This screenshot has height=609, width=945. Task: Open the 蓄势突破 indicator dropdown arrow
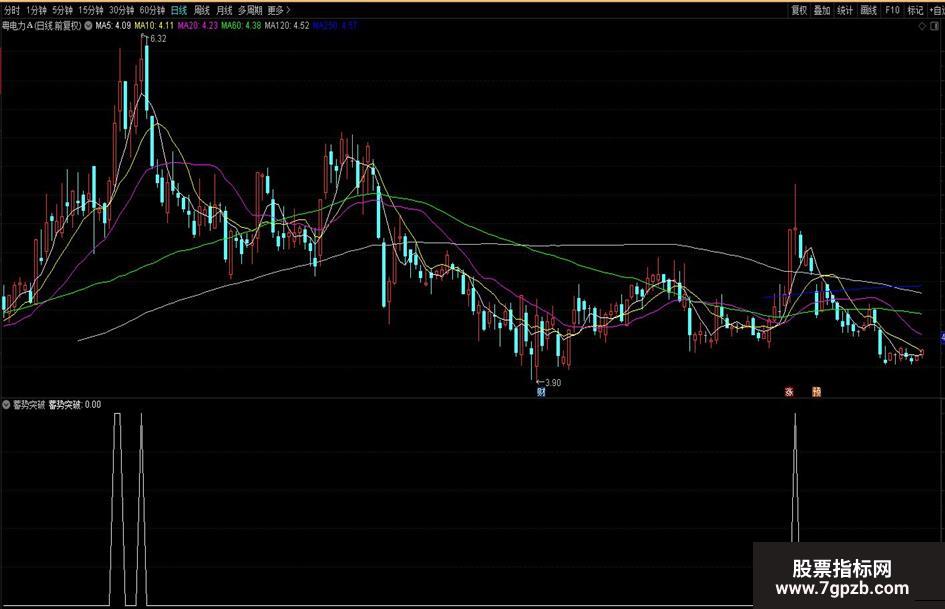coord(7,405)
